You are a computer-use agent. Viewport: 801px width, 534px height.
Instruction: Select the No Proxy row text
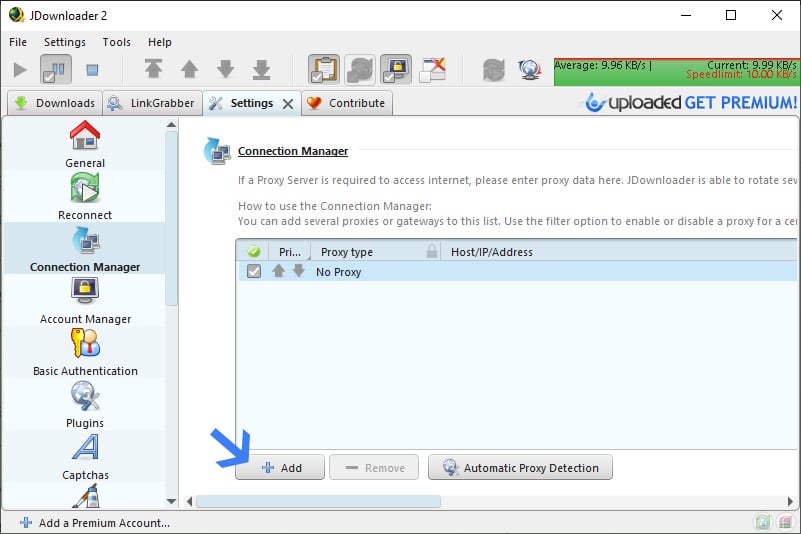click(338, 272)
